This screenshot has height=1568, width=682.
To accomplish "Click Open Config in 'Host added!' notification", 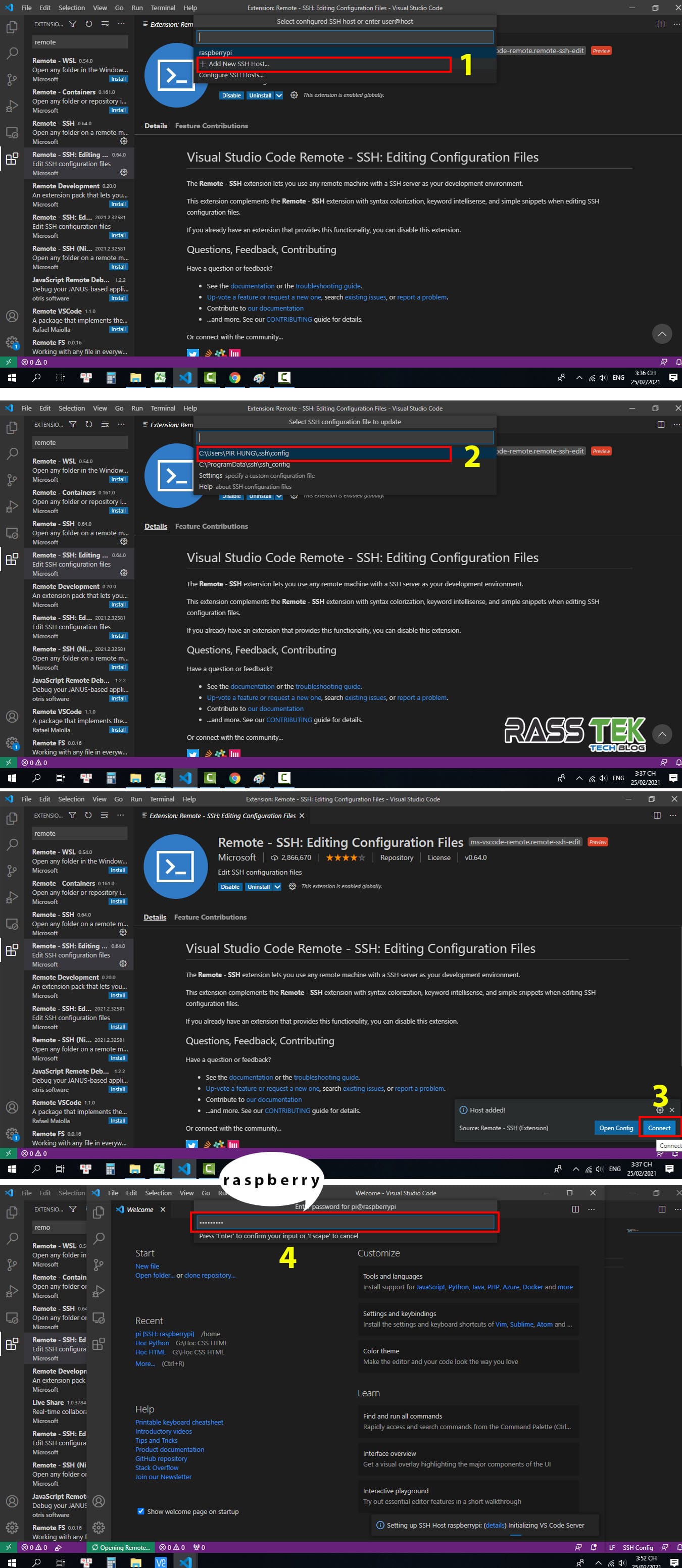I will [616, 1128].
